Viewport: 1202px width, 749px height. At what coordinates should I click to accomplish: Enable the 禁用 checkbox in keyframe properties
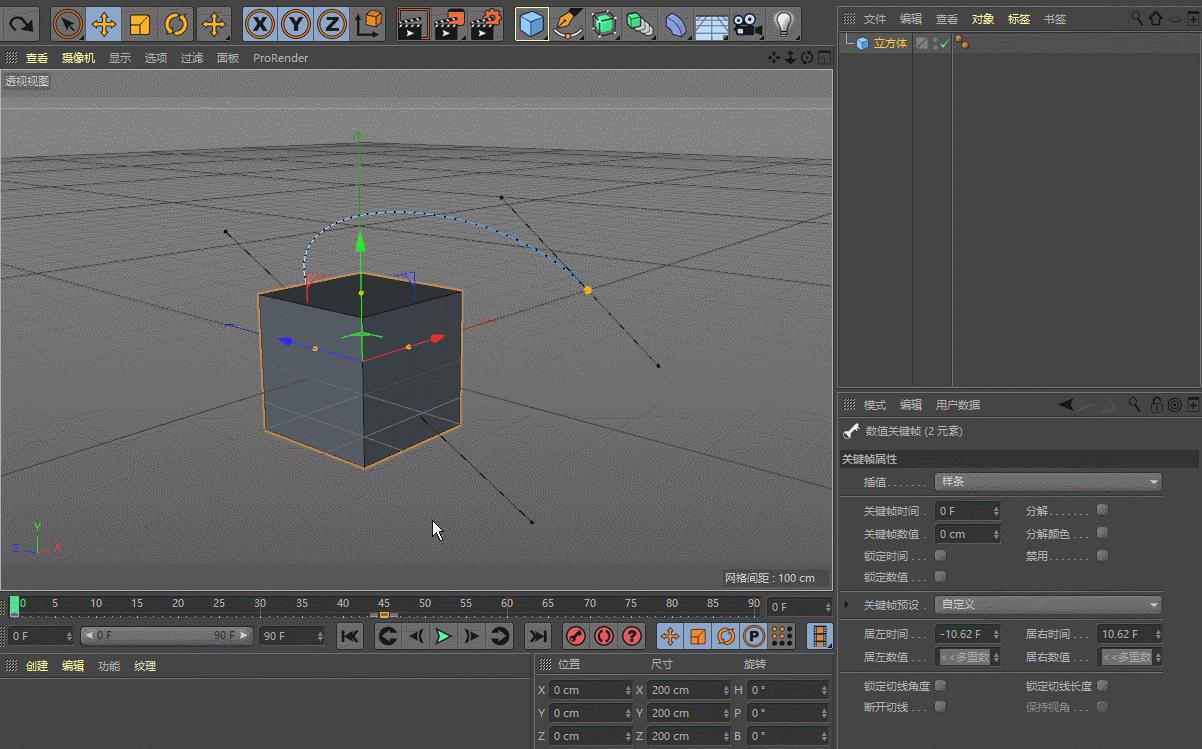coord(1102,554)
